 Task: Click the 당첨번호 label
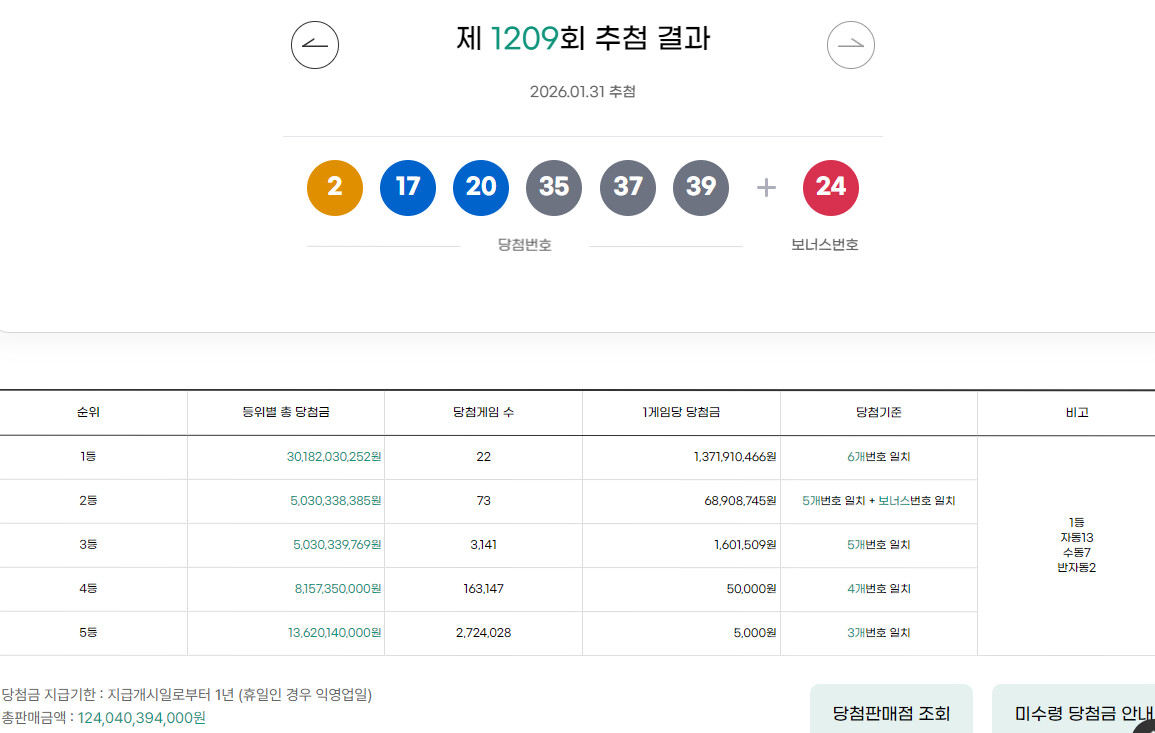tap(524, 245)
